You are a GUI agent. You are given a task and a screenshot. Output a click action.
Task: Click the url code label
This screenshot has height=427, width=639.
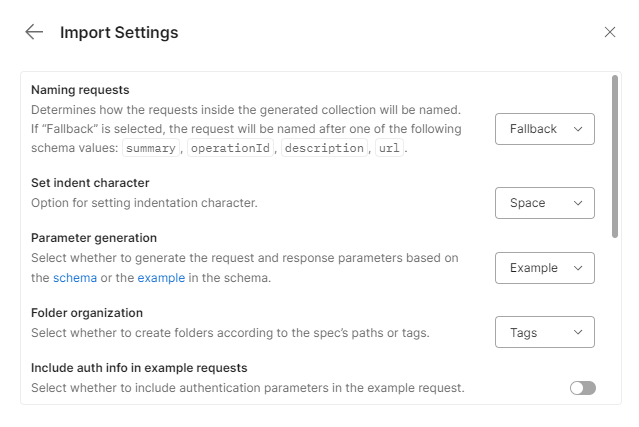coord(389,148)
